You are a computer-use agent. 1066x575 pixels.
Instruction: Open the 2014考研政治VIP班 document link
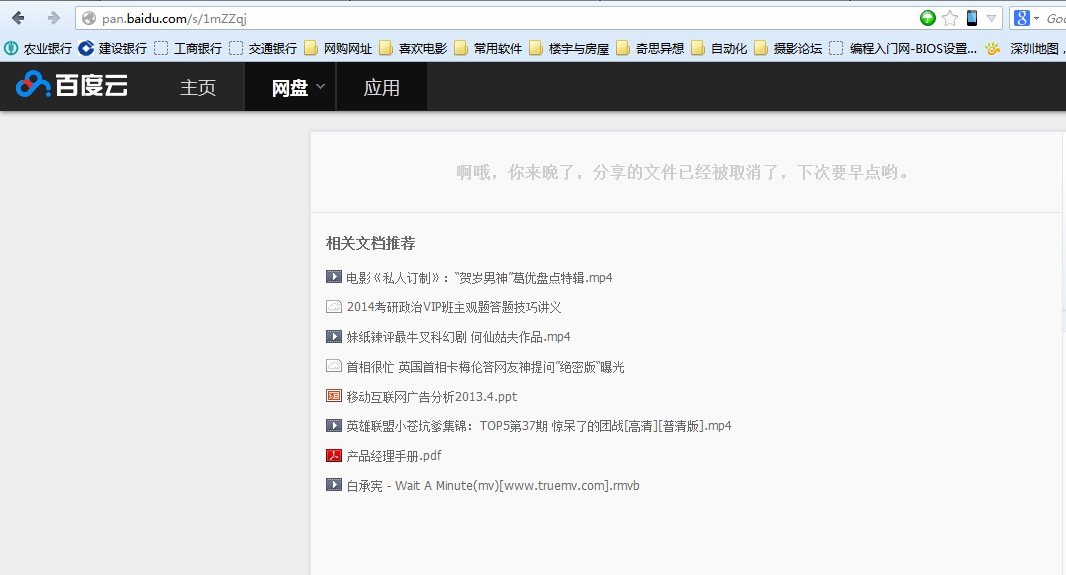(x=454, y=307)
